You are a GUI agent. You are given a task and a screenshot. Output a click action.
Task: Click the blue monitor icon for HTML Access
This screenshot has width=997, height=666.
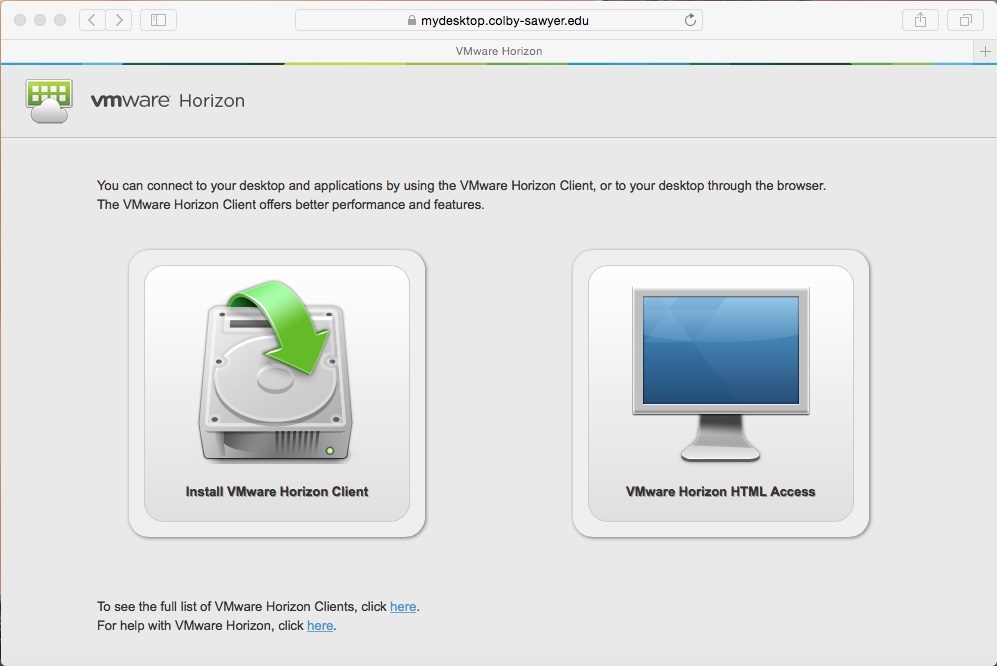pyautogui.click(x=719, y=350)
